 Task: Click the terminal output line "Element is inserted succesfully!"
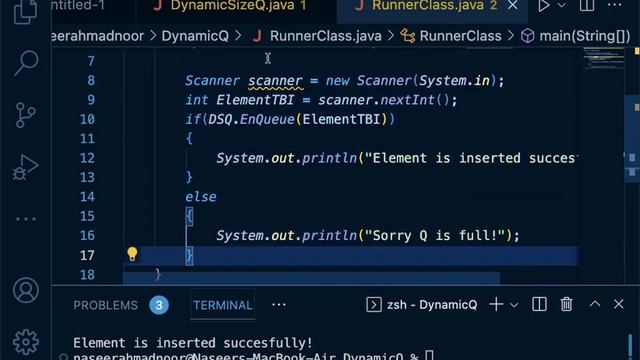[x=193, y=343]
